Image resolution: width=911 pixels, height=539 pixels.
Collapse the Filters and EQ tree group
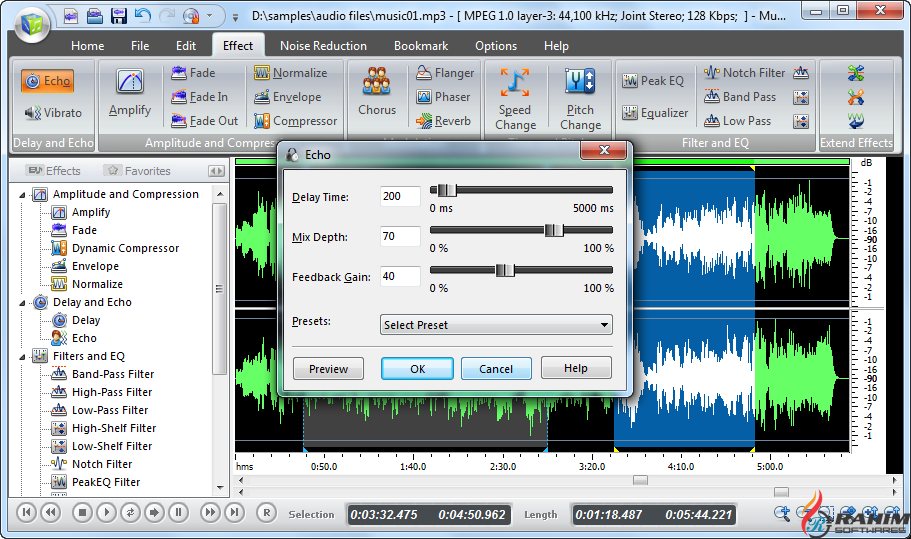click(x=23, y=356)
